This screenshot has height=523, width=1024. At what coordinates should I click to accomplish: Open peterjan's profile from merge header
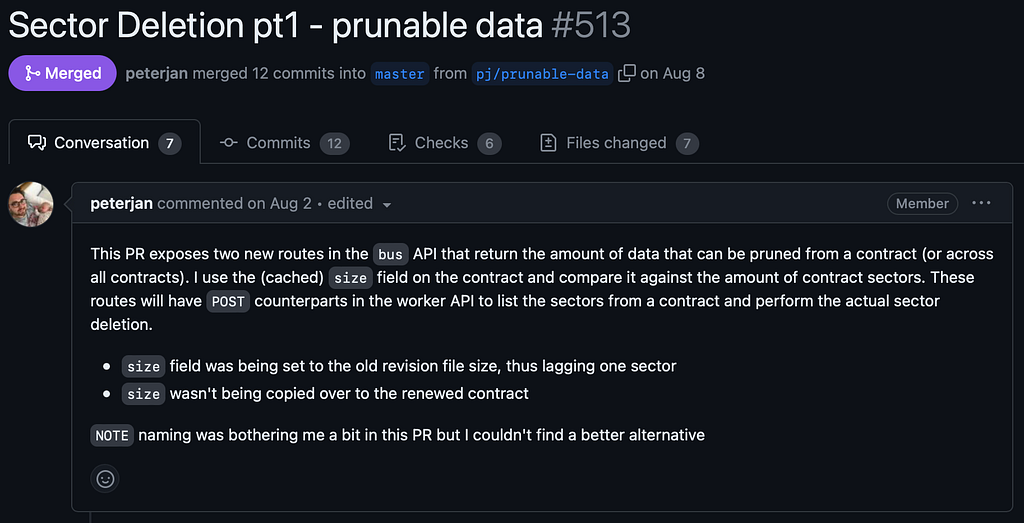point(157,73)
